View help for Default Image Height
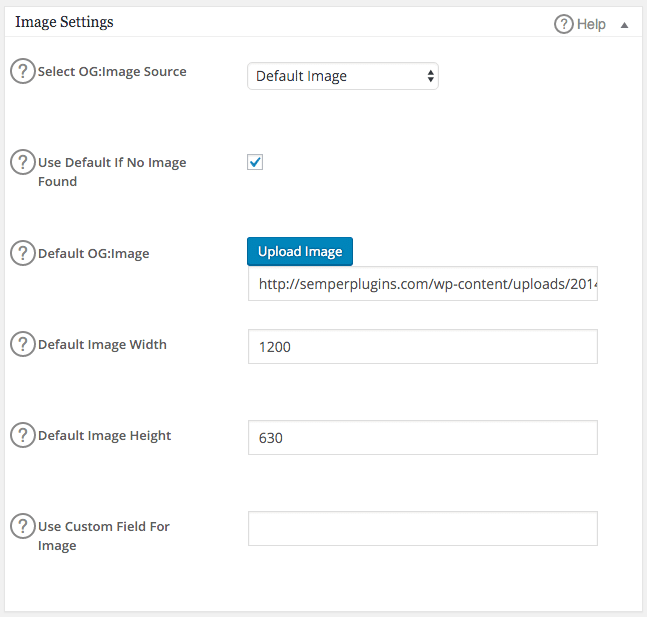 point(23,435)
